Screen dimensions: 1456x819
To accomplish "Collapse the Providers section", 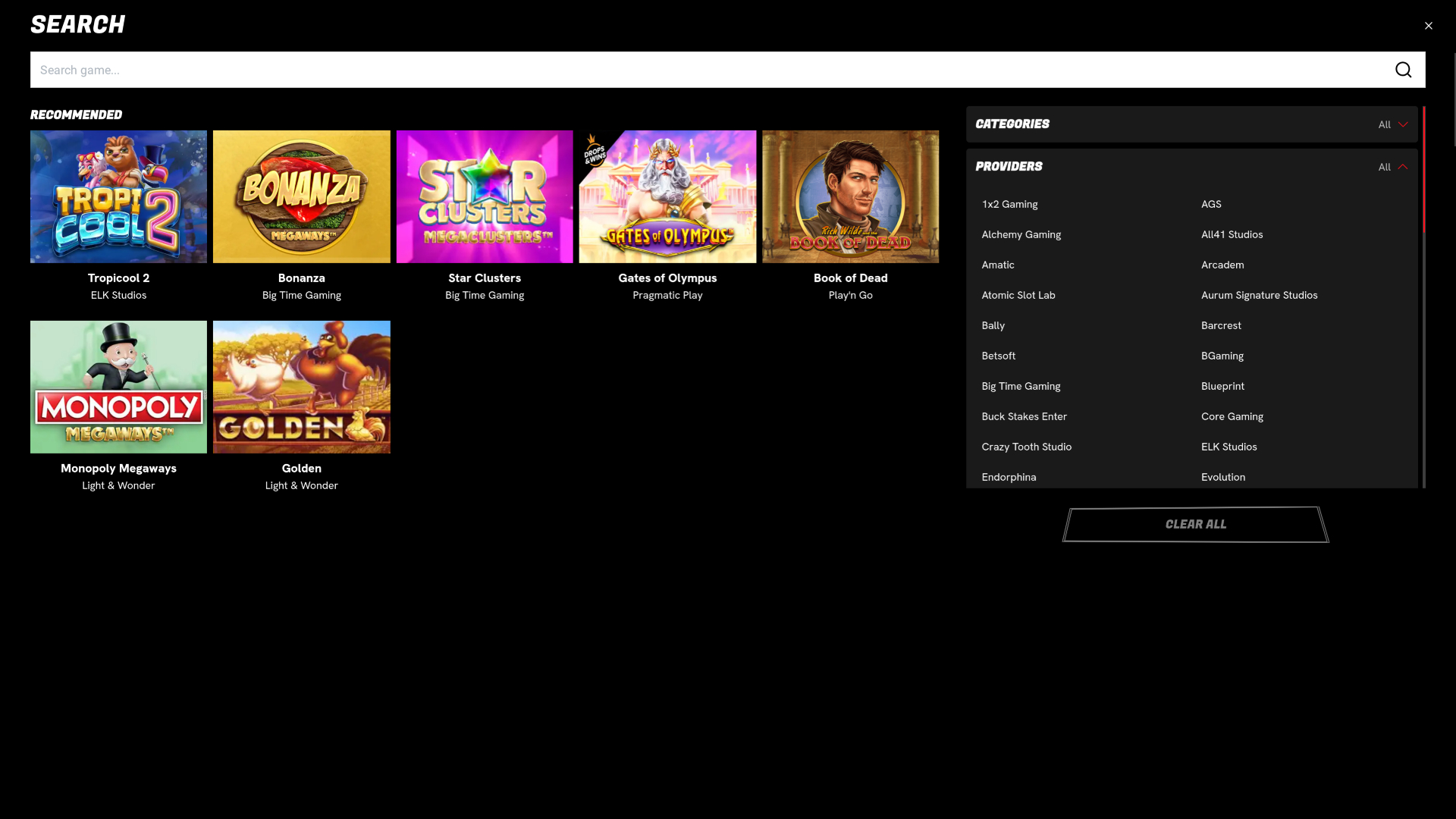I will click(1402, 167).
